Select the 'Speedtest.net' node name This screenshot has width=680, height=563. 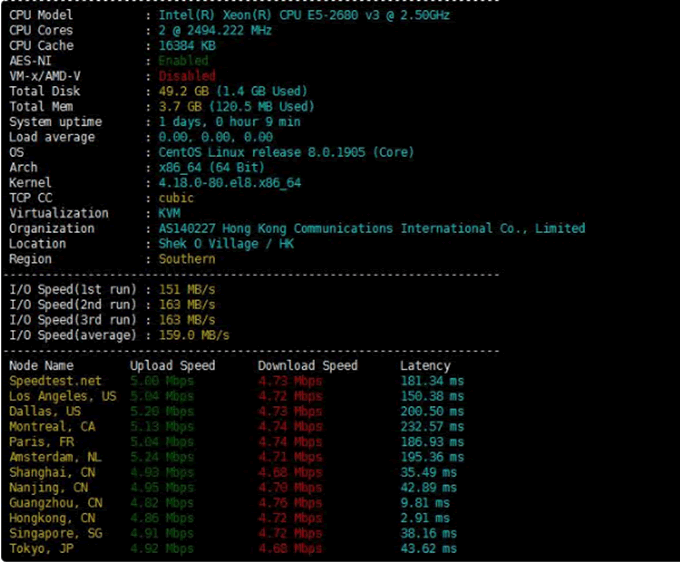coord(55,381)
